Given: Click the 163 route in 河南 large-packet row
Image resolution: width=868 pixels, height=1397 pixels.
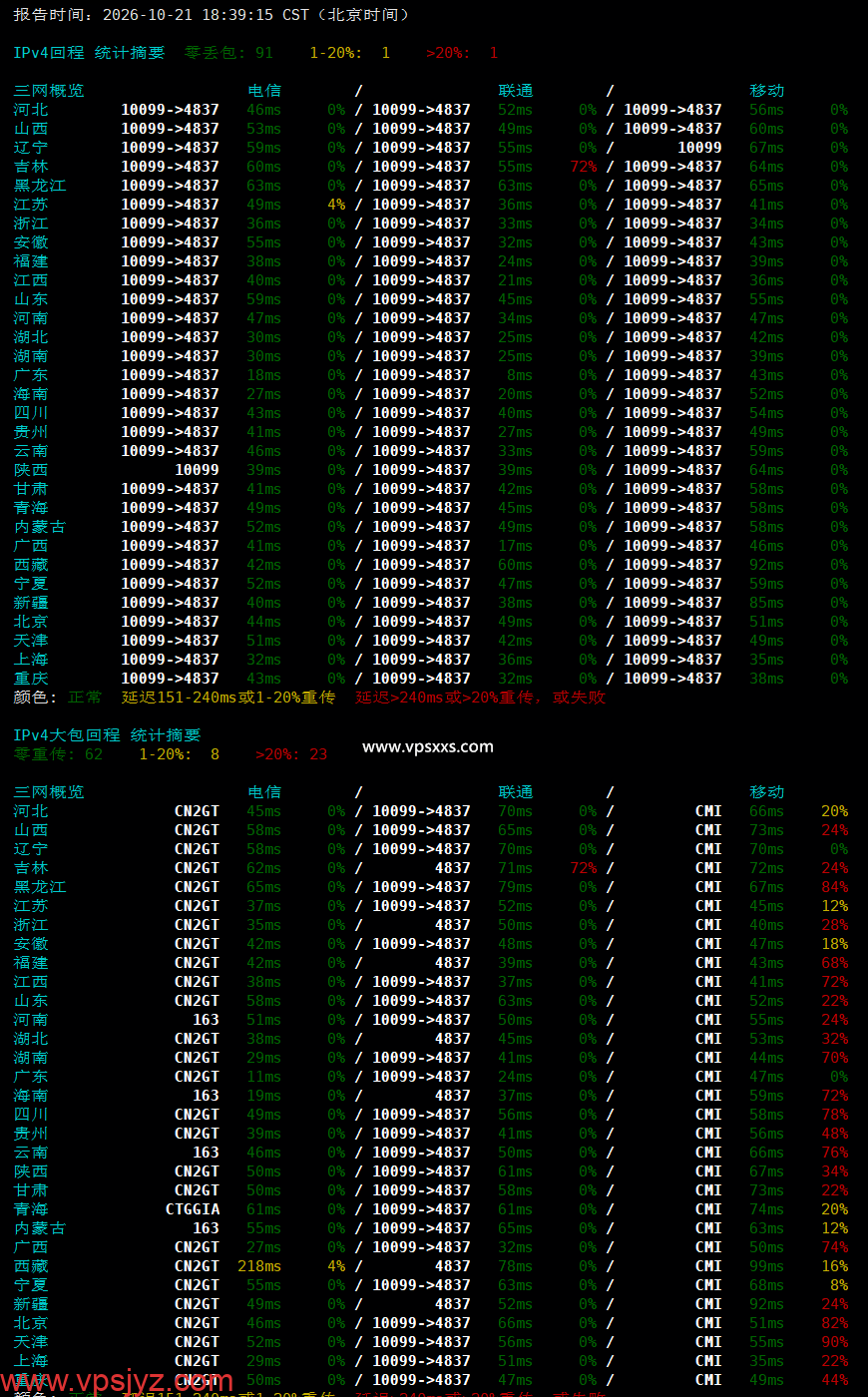Looking at the screenshot, I should (206, 1020).
